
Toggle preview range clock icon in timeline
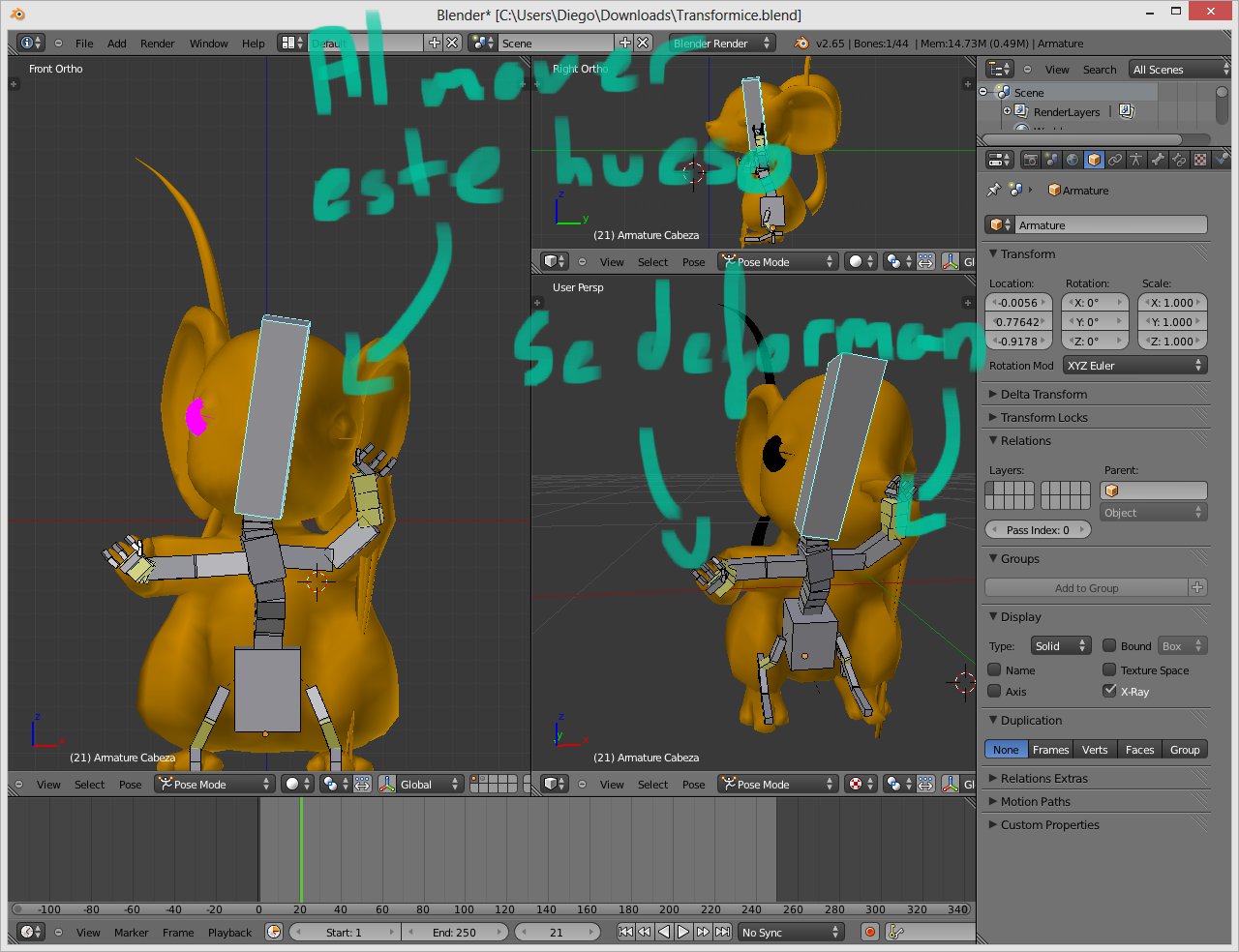pyautogui.click(x=274, y=932)
